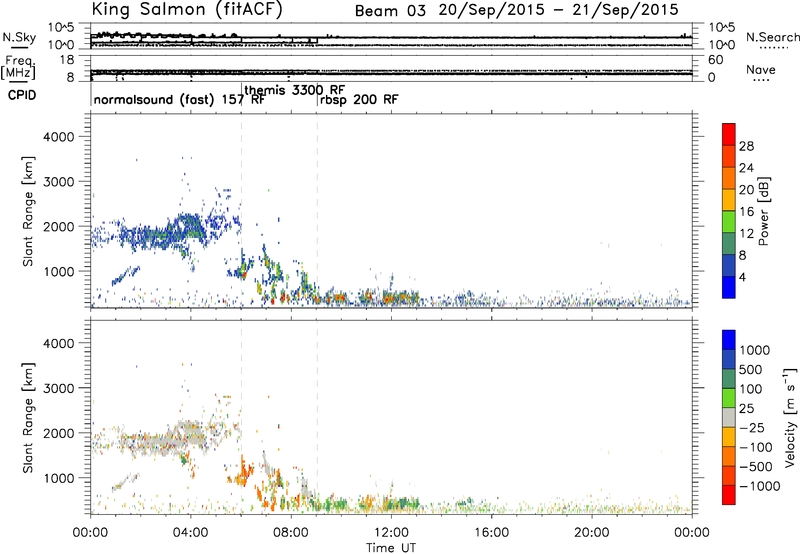Click the '12:00' time axis tick label

(391, 533)
